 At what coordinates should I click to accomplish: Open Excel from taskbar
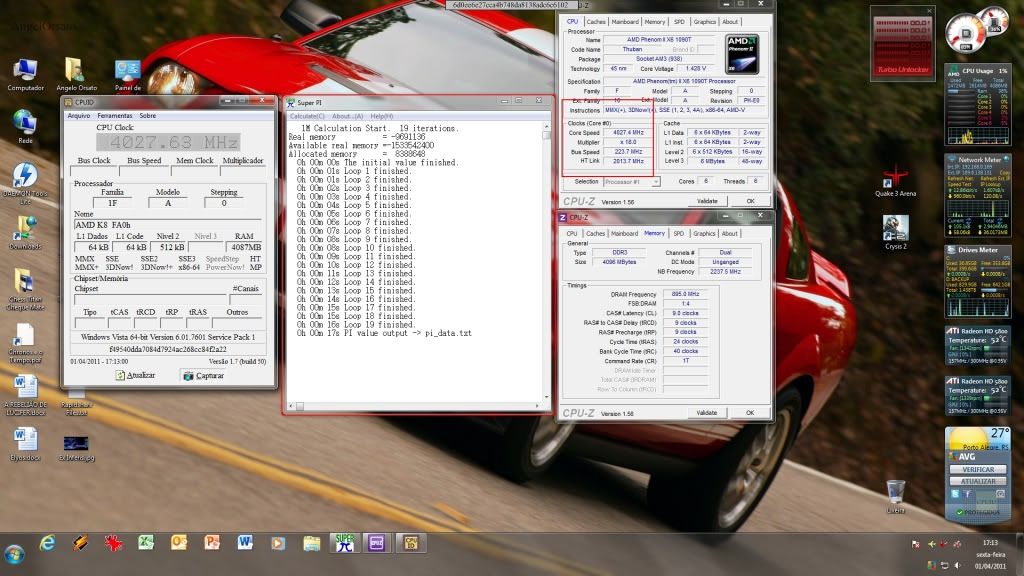(x=146, y=543)
